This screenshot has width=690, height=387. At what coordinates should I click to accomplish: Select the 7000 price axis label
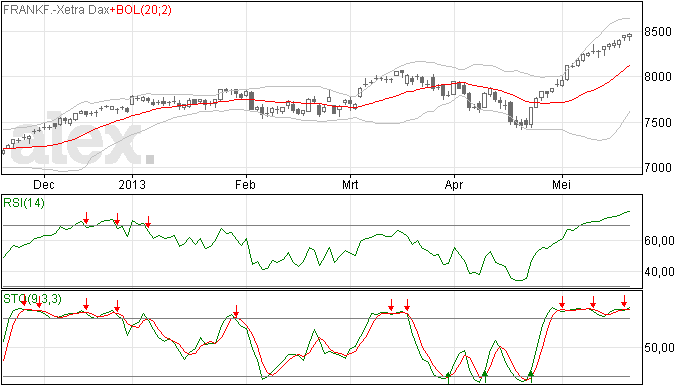658,168
